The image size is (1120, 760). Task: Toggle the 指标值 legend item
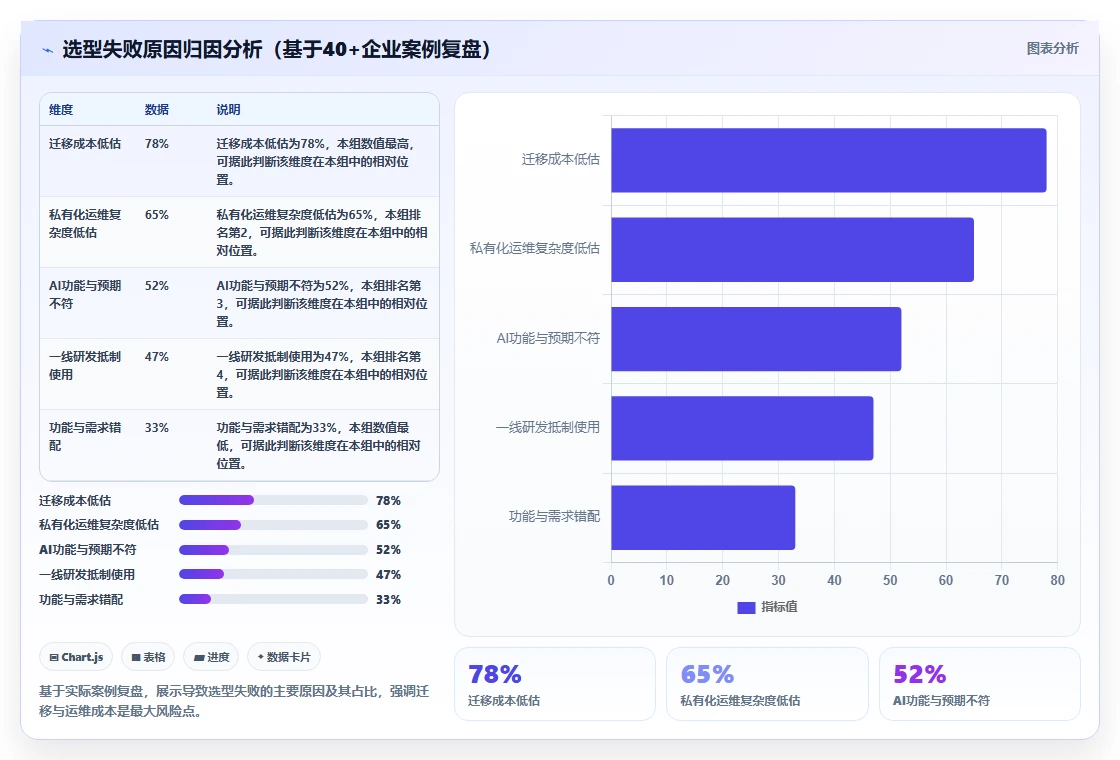click(767, 607)
